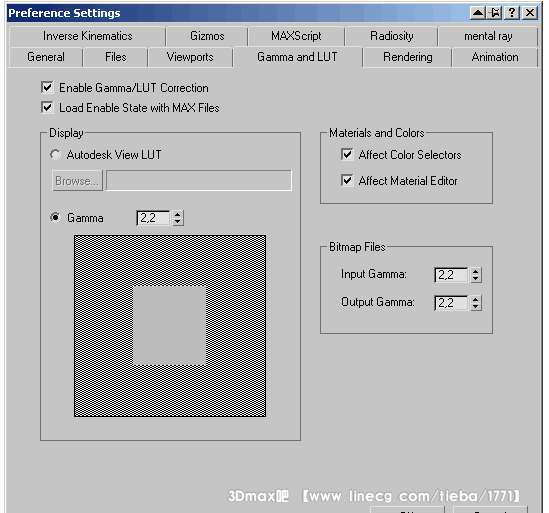Toggle Load Enable State with MAX Files

click(x=47, y=107)
